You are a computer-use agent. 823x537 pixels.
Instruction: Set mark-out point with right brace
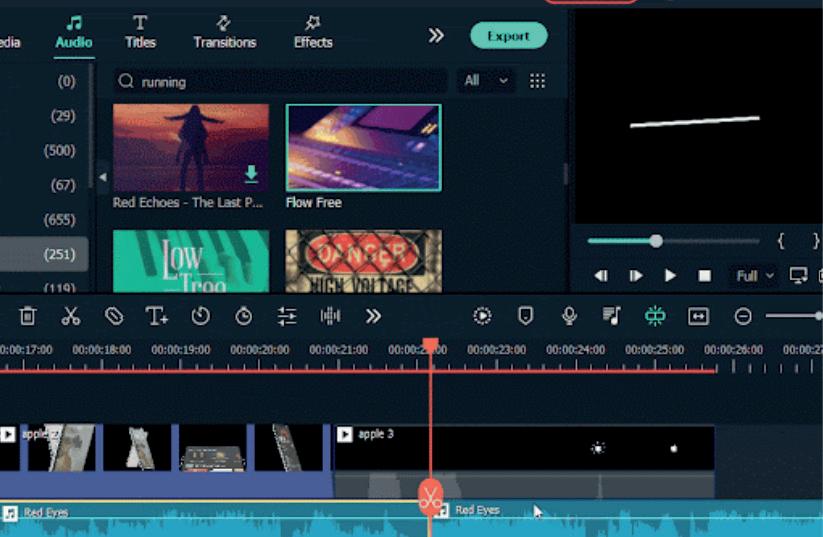pos(816,241)
